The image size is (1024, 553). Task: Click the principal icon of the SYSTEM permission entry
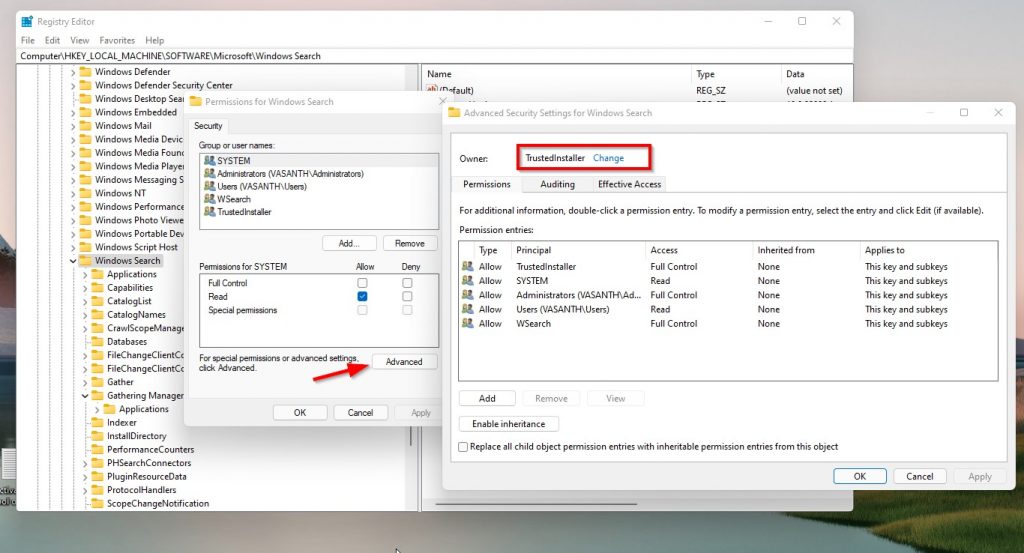(468, 280)
